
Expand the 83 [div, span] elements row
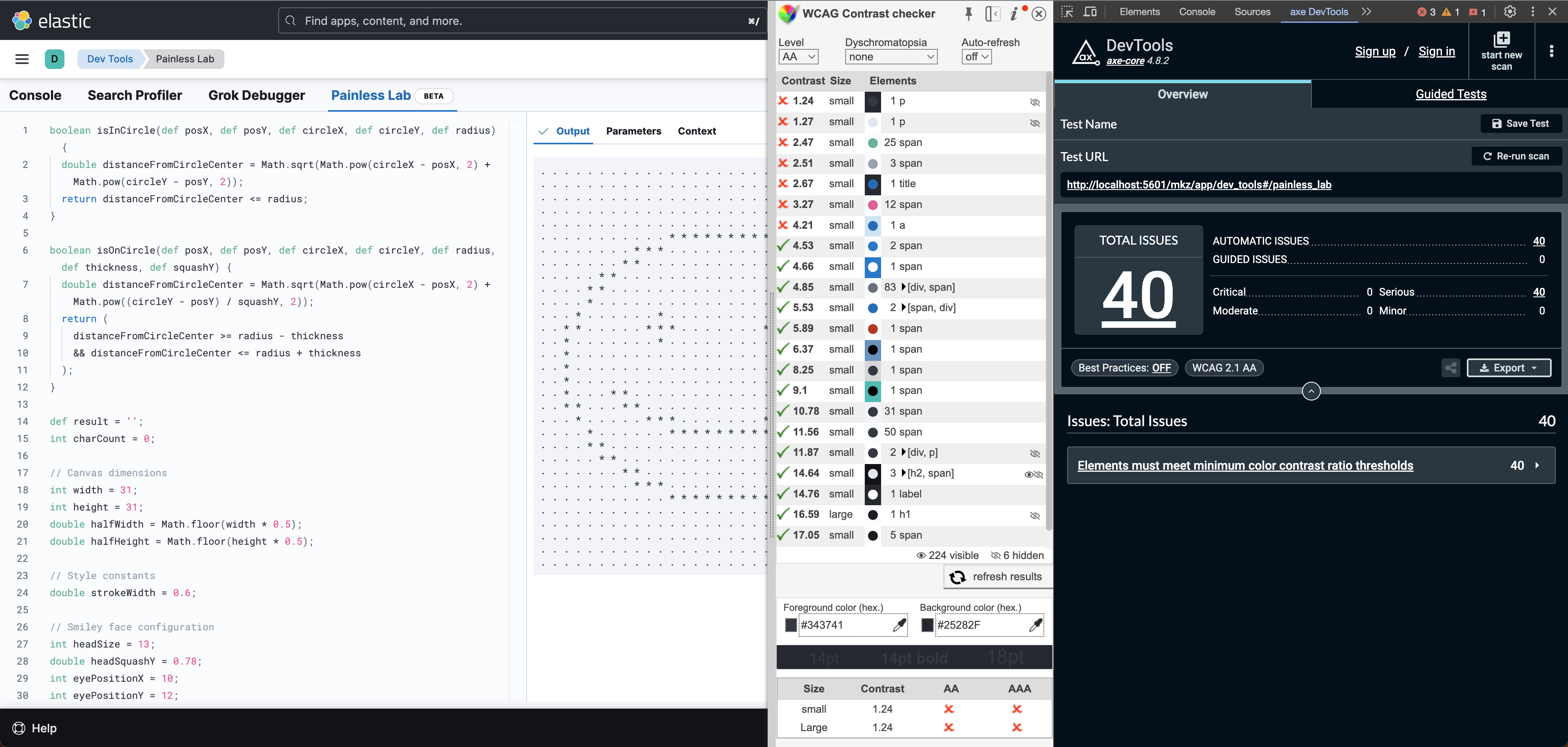(903, 287)
